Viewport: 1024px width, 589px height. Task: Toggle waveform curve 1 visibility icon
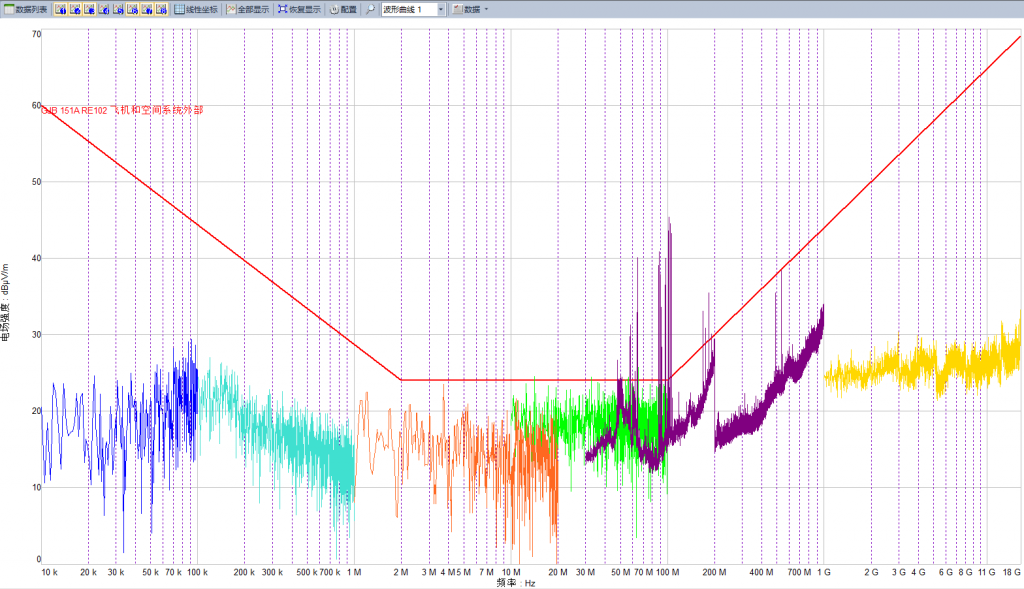[60, 9]
